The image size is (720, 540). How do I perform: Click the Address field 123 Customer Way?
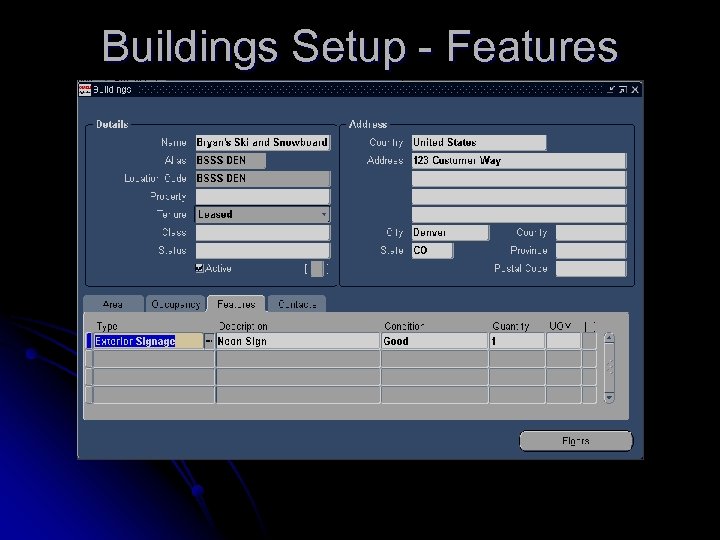pos(519,160)
